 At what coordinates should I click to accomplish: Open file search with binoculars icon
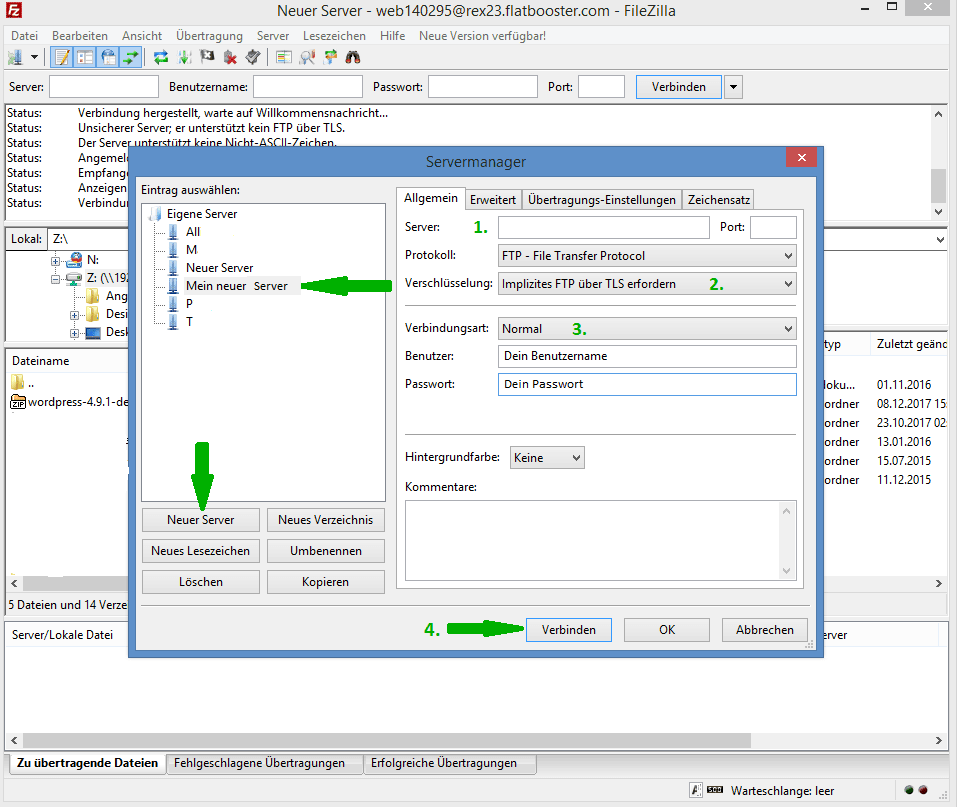[x=353, y=57]
